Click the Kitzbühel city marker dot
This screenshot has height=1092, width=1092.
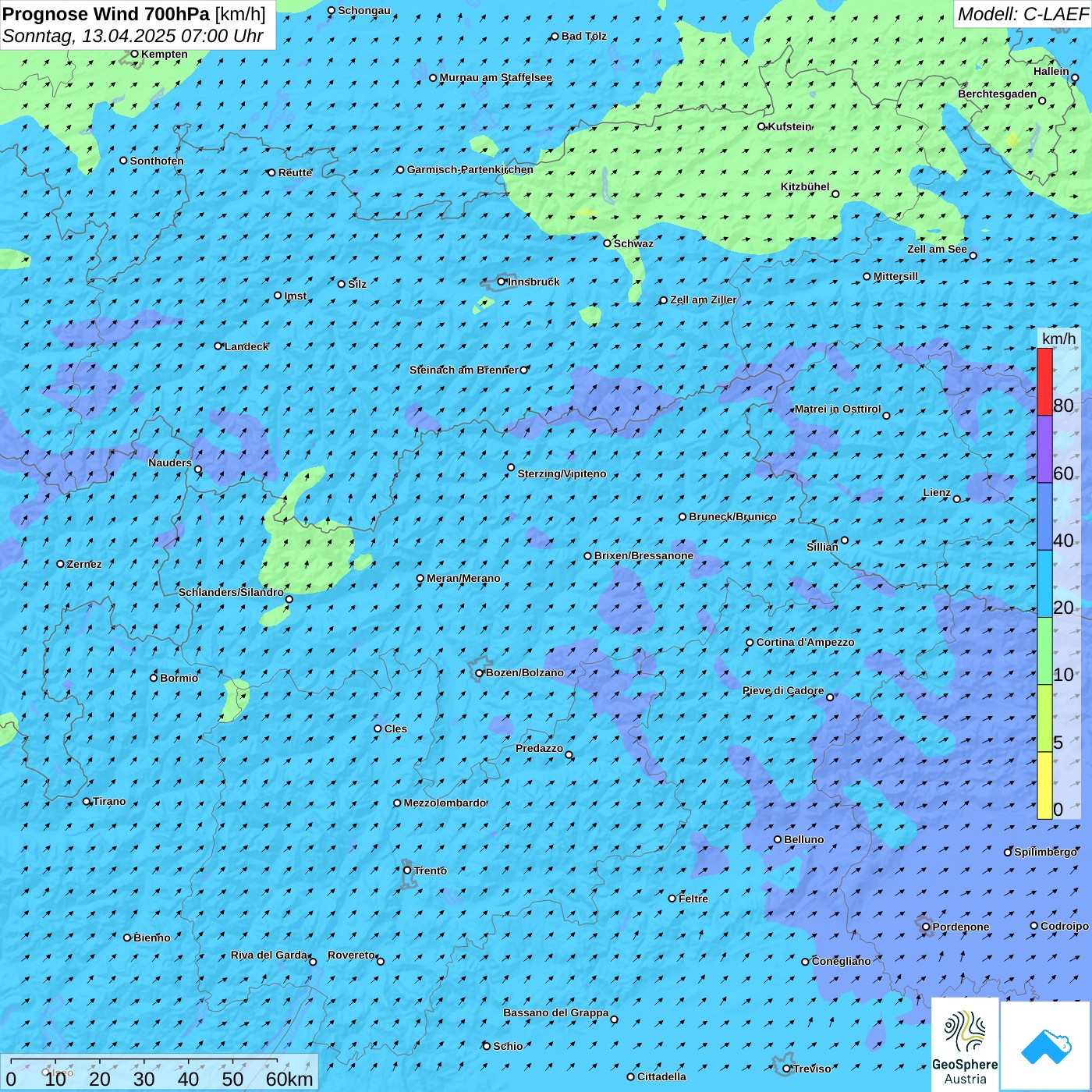(835, 194)
